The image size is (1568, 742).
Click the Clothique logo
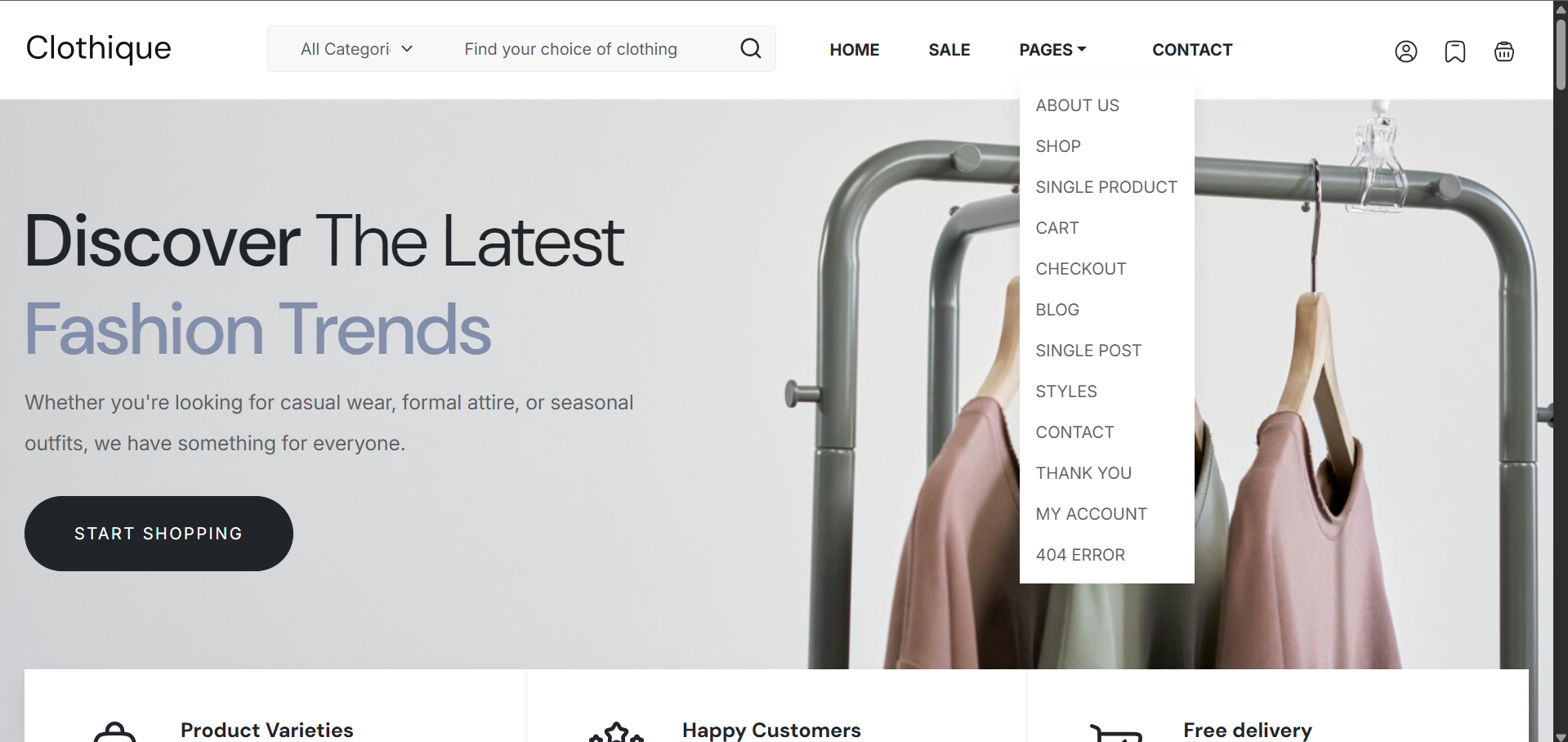(x=99, y=48)
